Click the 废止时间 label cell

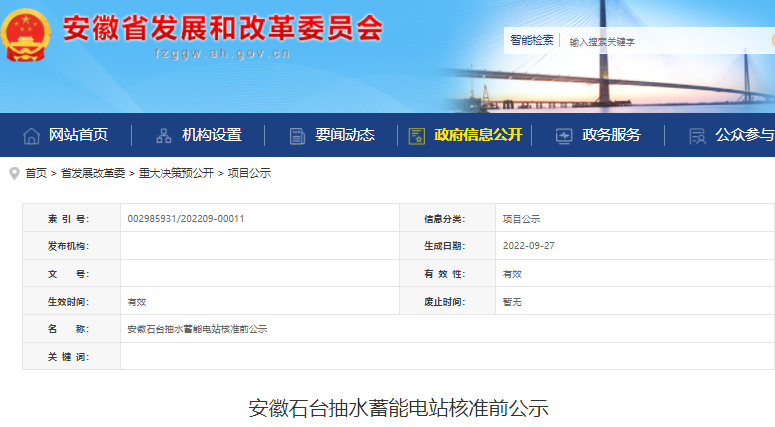448,301
